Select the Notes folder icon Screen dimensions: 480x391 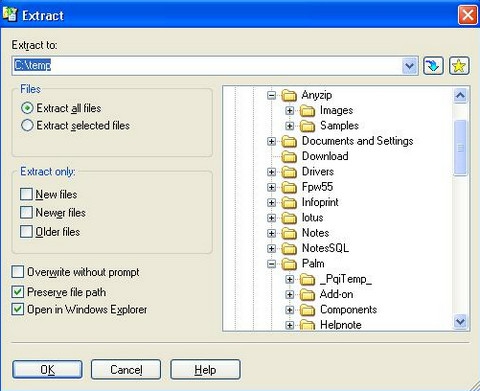click(289, 233)
